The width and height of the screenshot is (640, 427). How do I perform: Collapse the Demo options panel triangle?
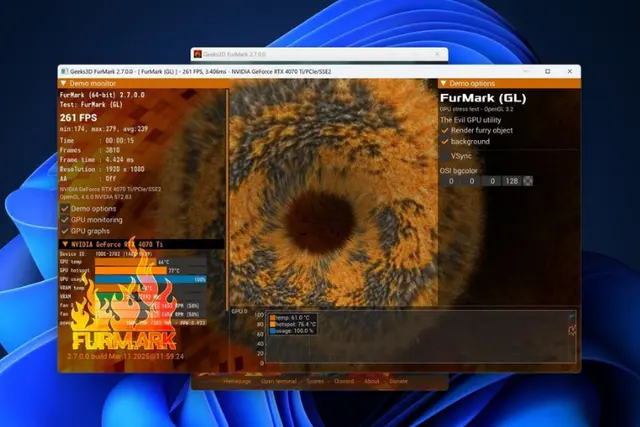tap(443, 83)
